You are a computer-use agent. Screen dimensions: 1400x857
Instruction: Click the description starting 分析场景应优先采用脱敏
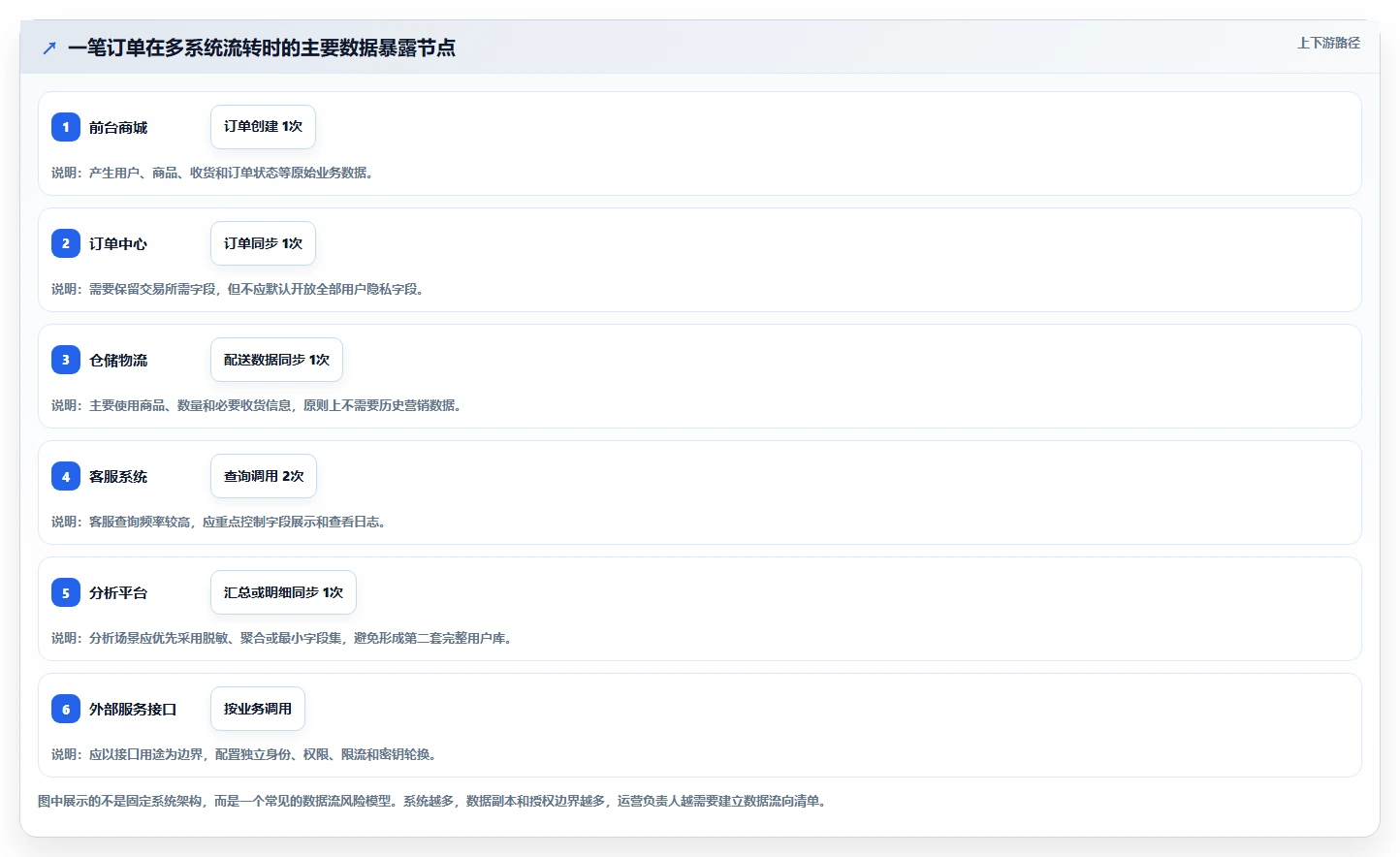click(282, 638)
